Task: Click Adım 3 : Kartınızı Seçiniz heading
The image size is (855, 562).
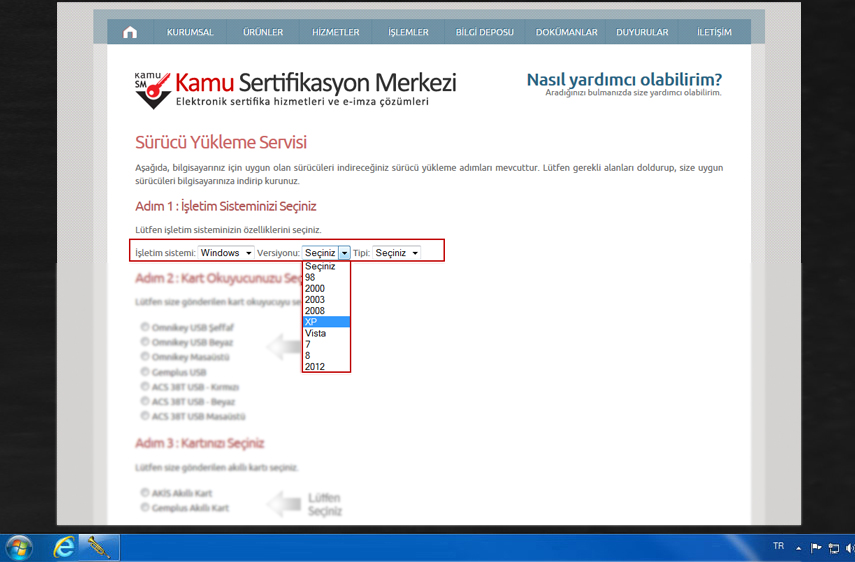Action: coord(200,443)
